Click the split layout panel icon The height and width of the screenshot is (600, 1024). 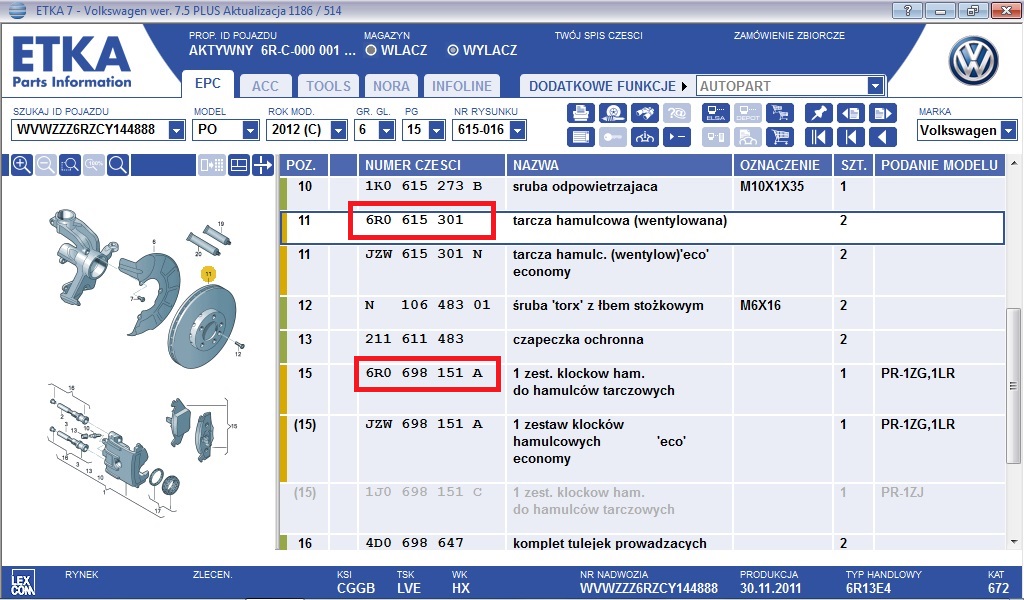click(x=239, y=165)
